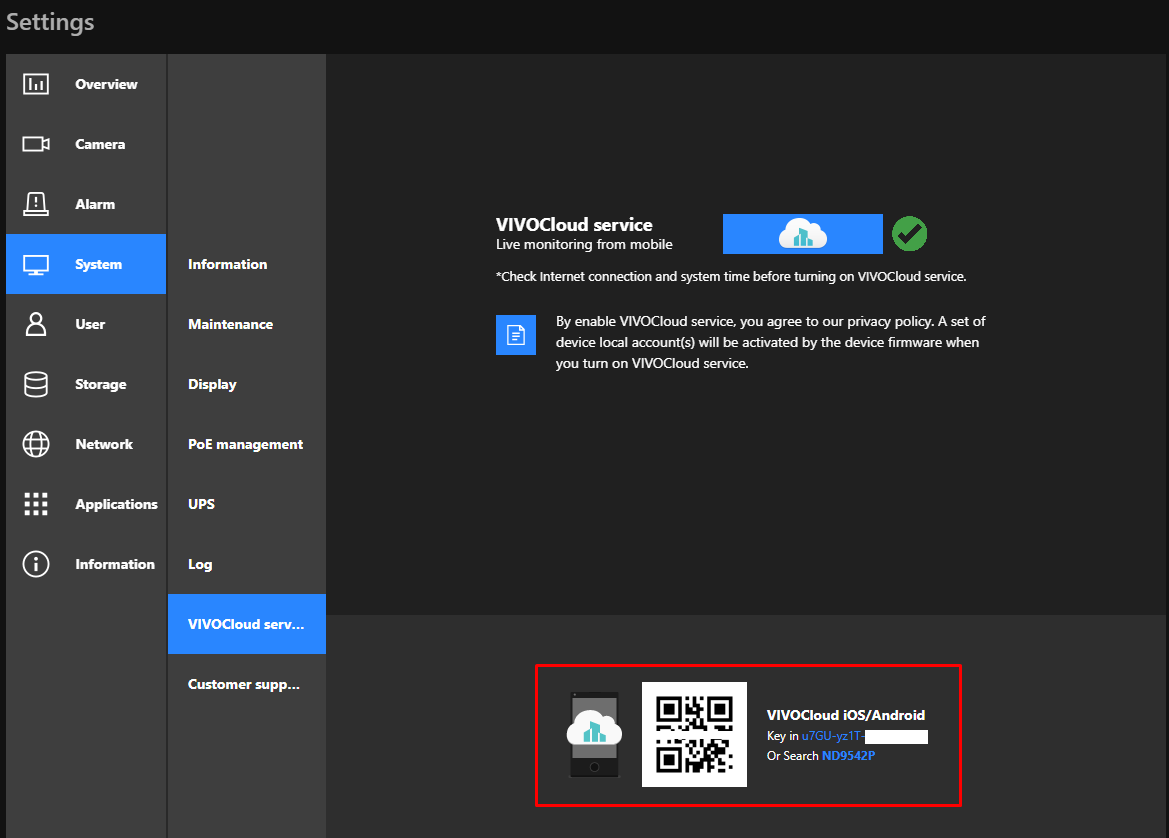This screenshot has height=838, width=1169.
Task: Click the Storage database icon
Action: (36, 384)
